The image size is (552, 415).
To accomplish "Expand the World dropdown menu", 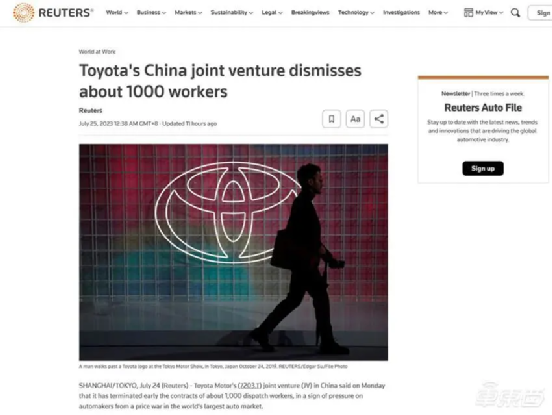I will 117,13.
